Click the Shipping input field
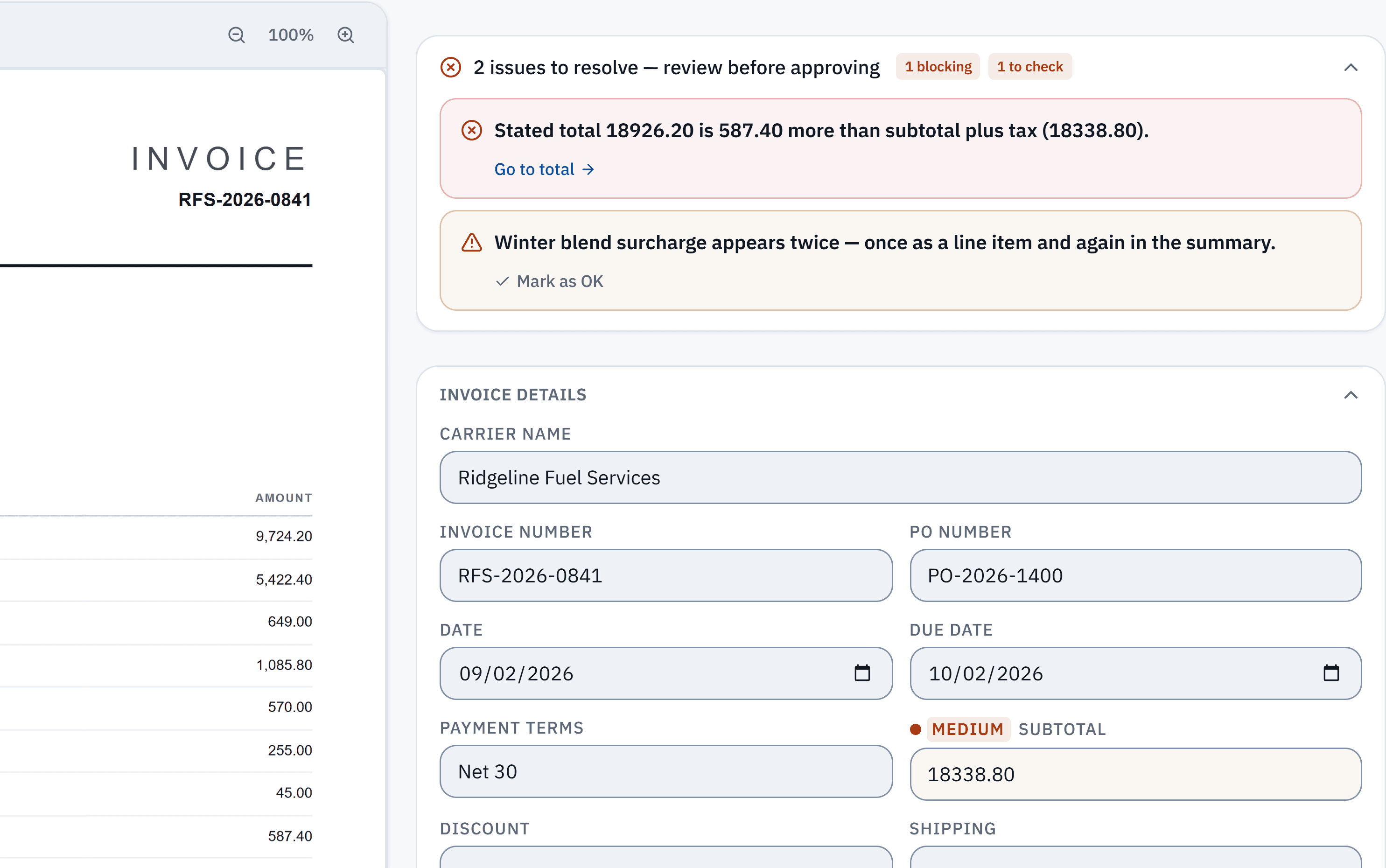This screenshot has height=868, width=1386. pyautogui.click(x=1135, y=857)
